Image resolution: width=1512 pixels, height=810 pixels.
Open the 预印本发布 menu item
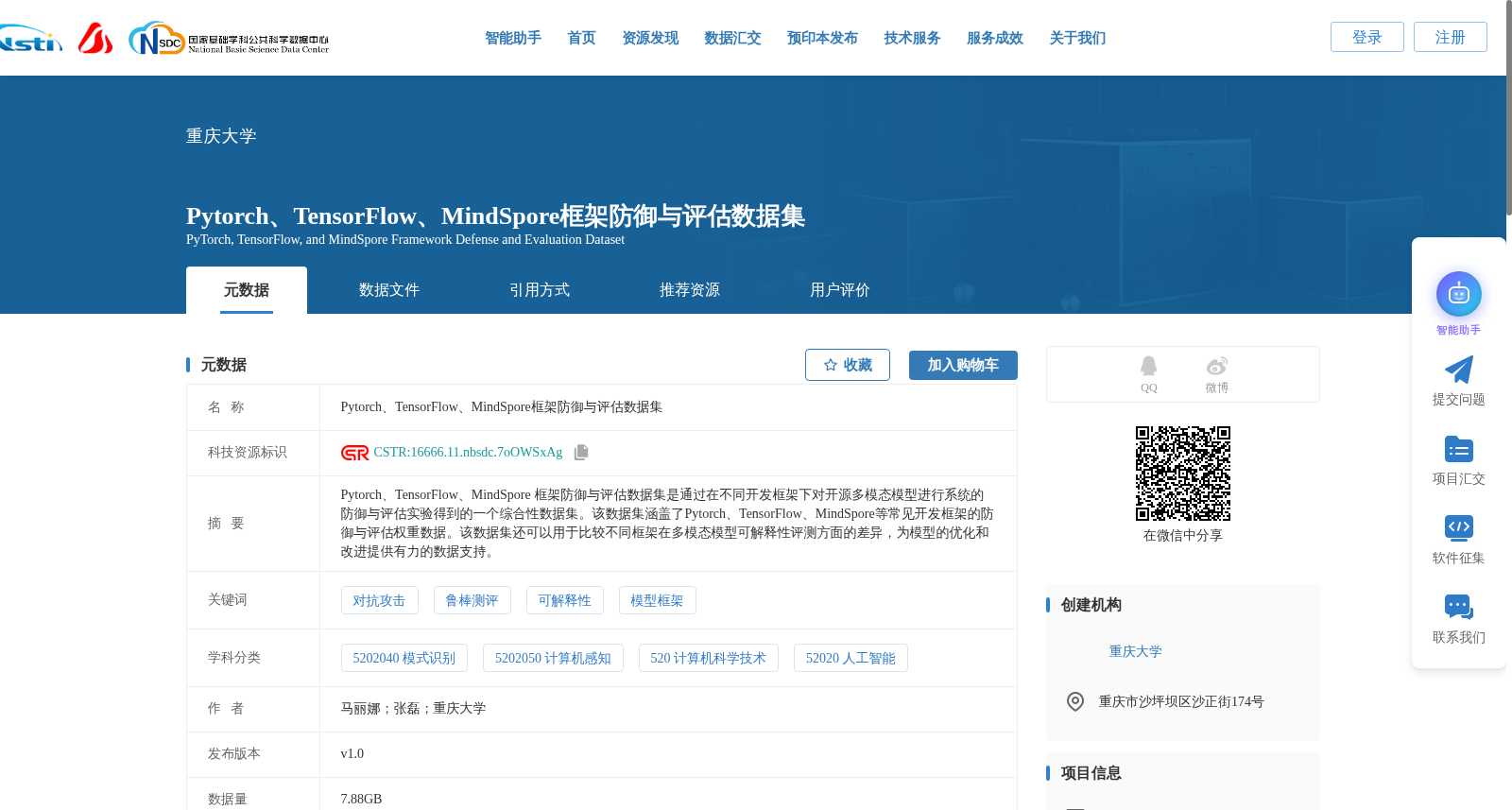(x=822, y=38)
